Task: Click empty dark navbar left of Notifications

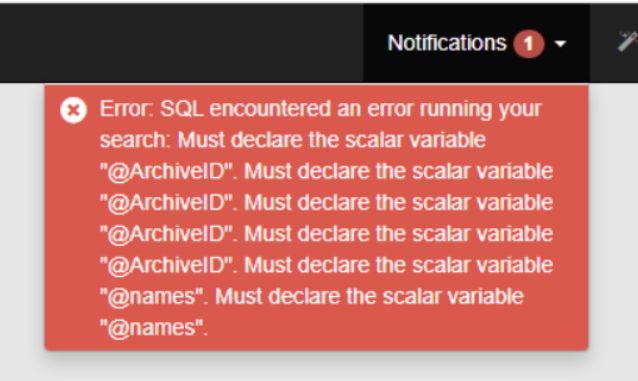Action: (x=183, y=43)
